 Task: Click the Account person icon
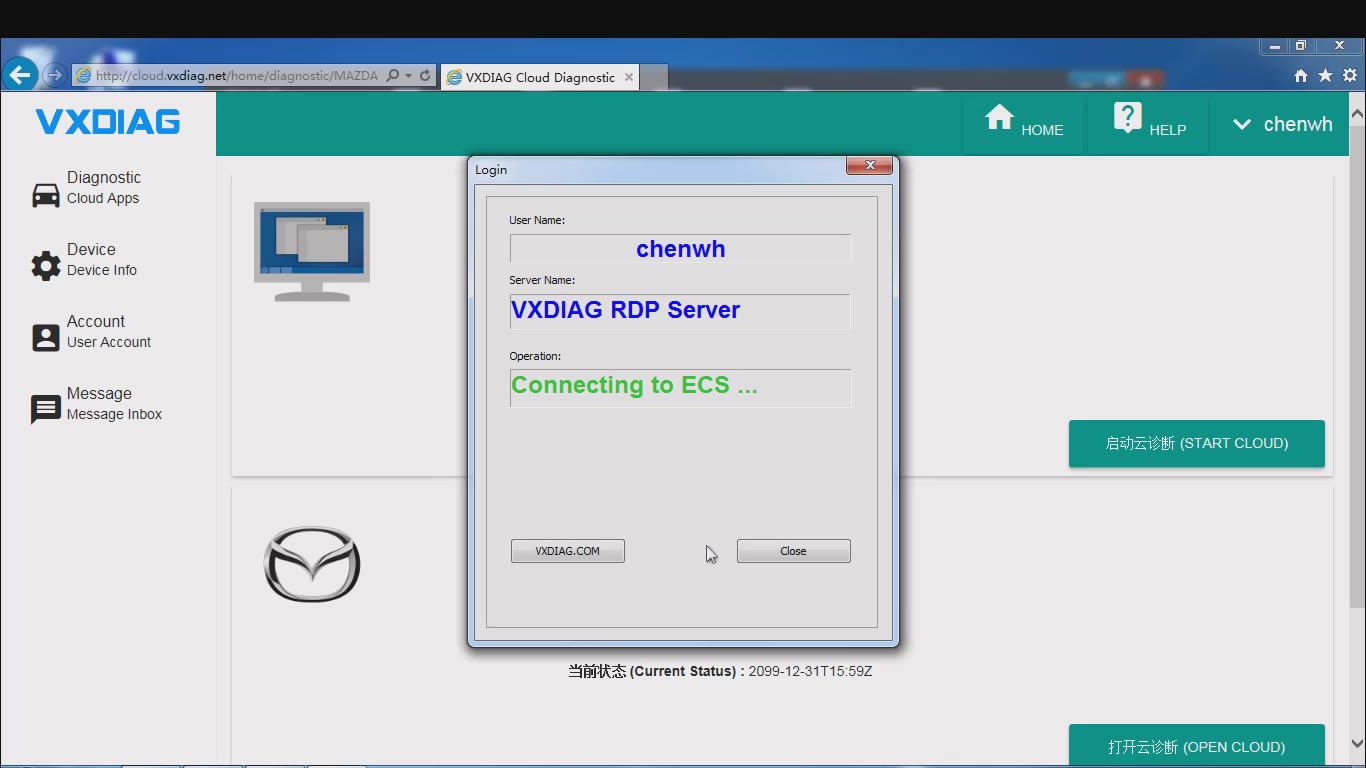pos(46,337)
